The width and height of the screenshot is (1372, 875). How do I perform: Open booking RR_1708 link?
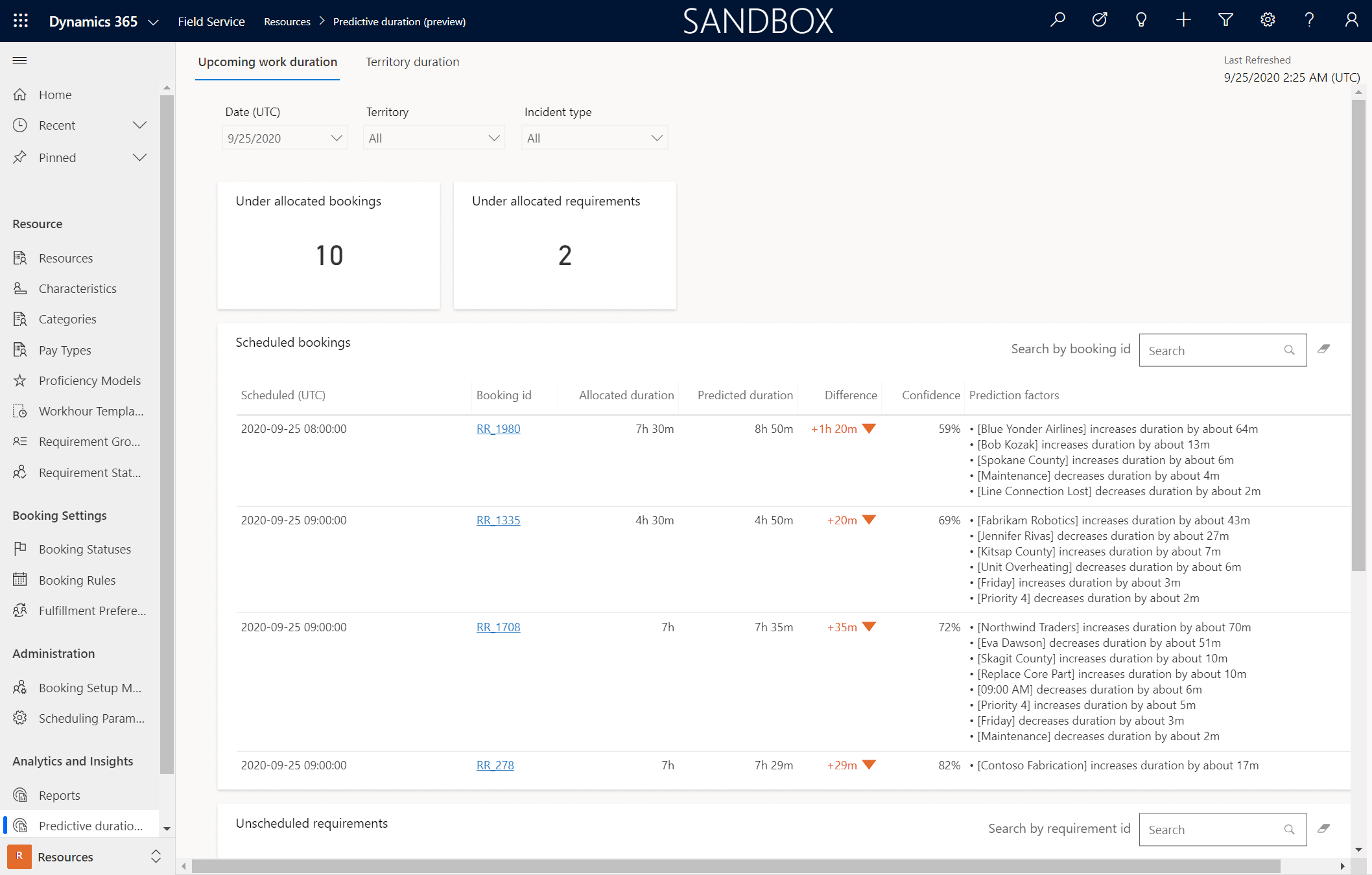498,627
